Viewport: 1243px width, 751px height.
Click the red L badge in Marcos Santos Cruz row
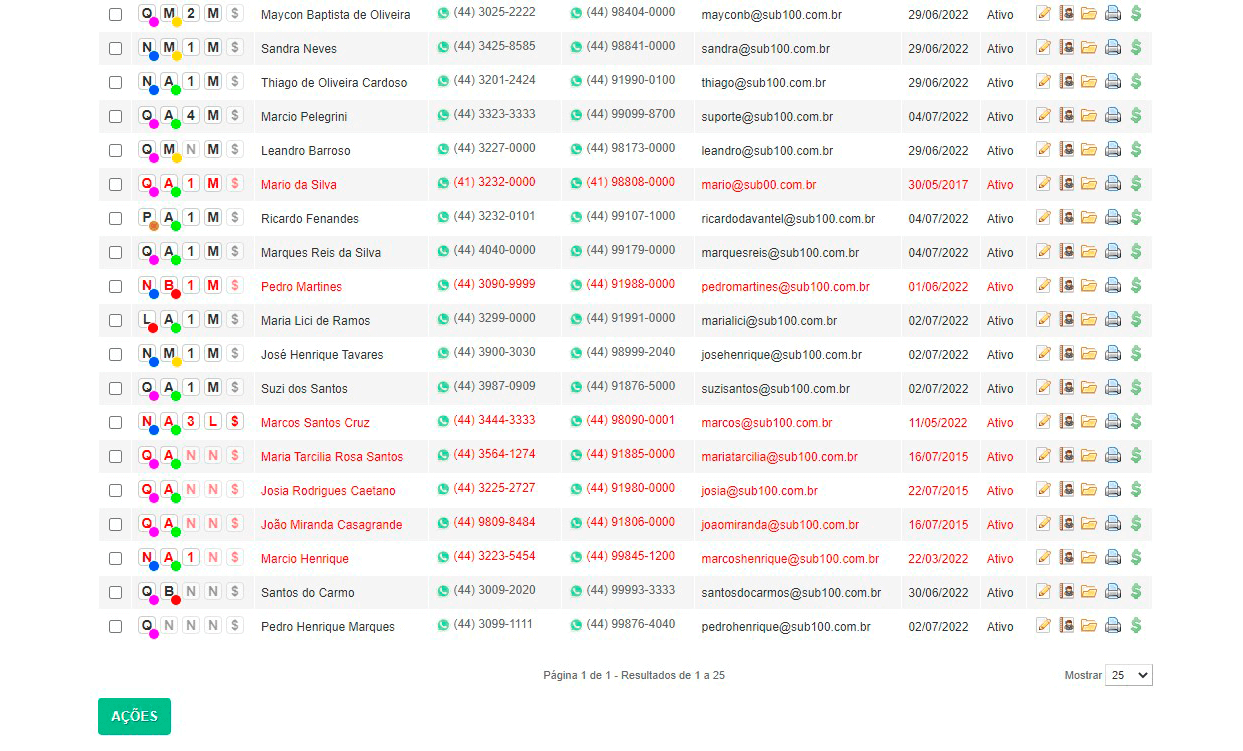point(212,421)
